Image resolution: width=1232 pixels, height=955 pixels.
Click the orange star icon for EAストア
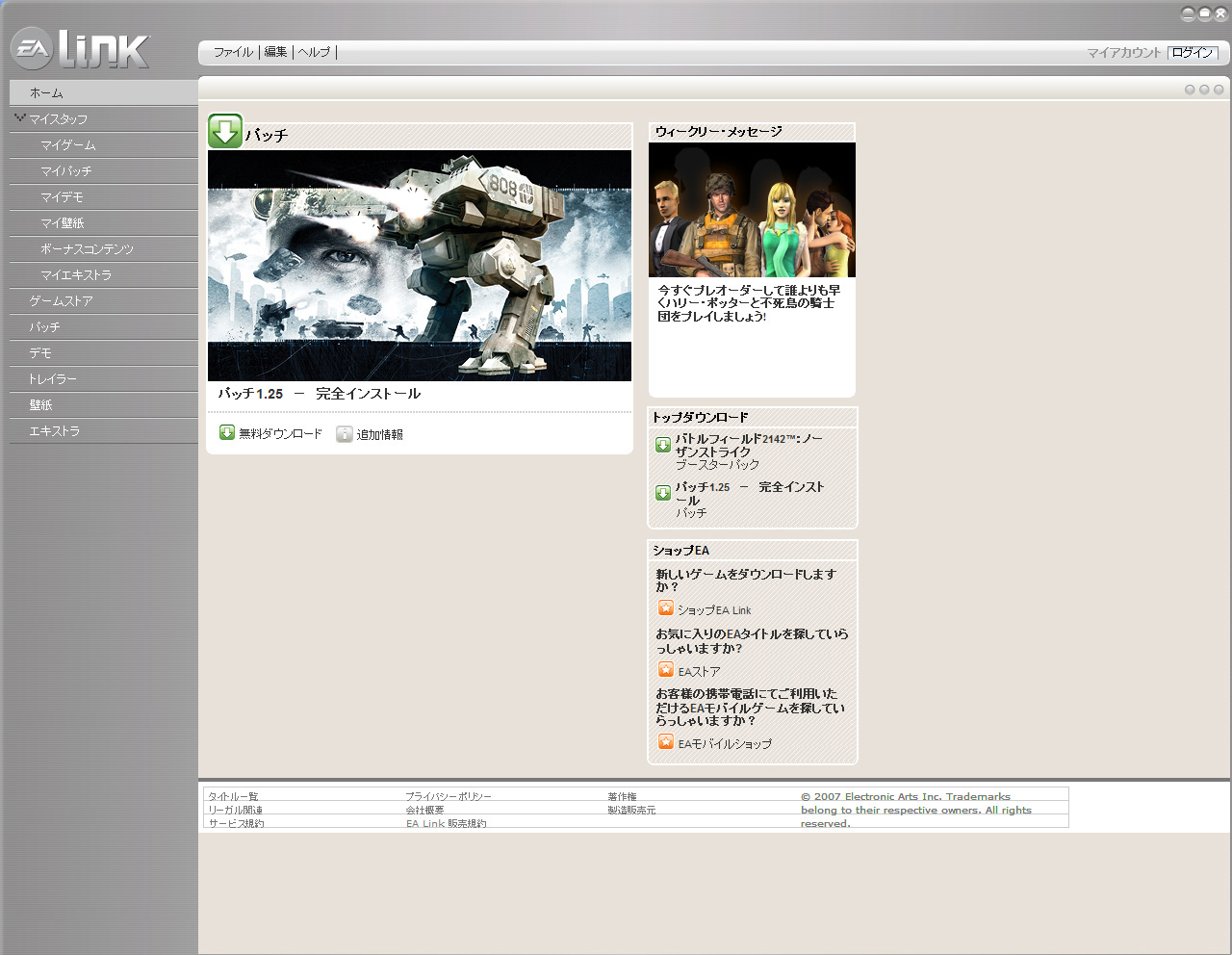[666, 670]
